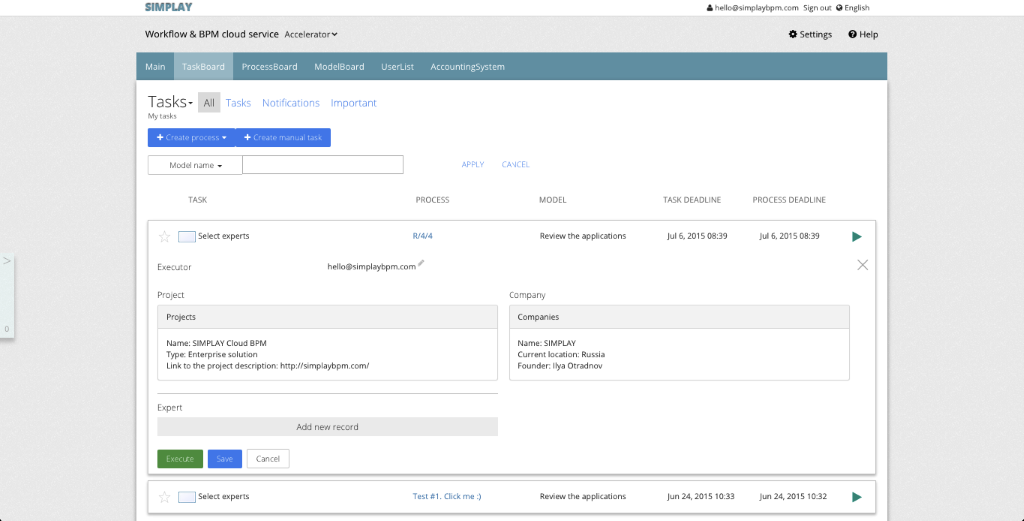Run the R/4/4 task play arrow
Image resolution: width=1024 pixels, height=521 pixels.
point(856,236)
